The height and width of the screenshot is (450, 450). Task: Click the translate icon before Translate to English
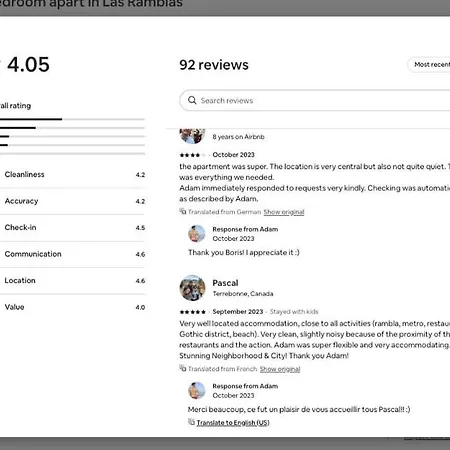pyautogui.click(x=191, y=422)
